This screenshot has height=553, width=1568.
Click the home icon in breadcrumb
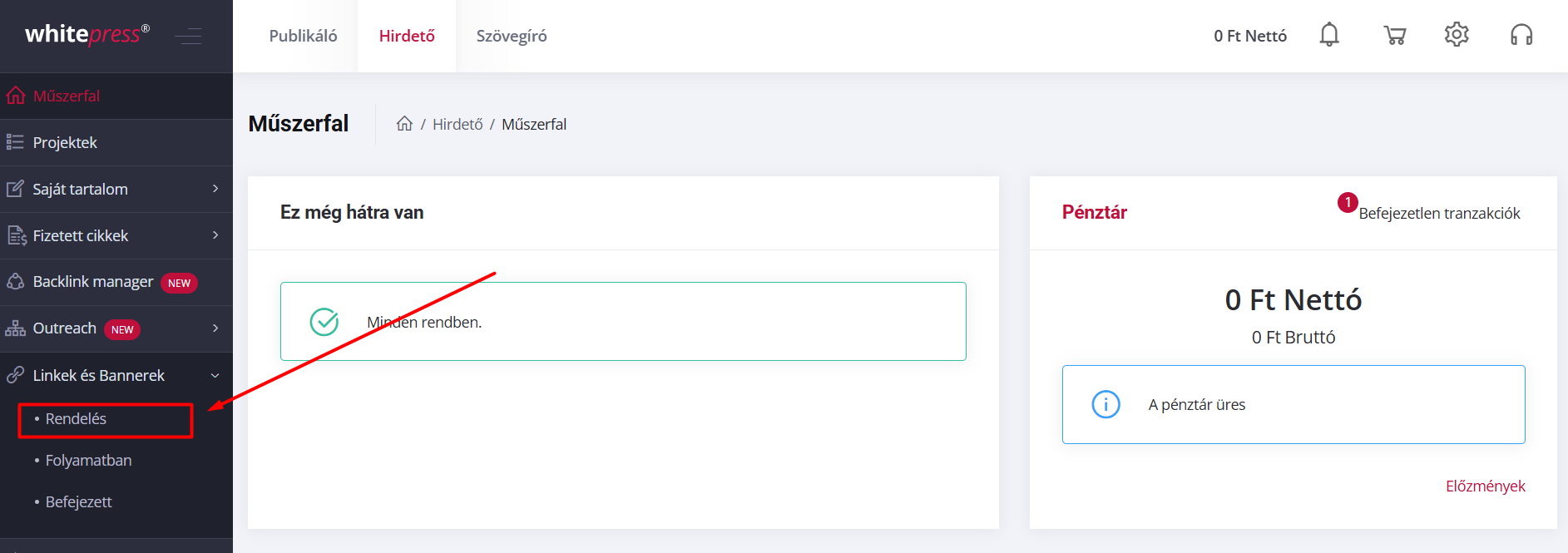(404, 124)
